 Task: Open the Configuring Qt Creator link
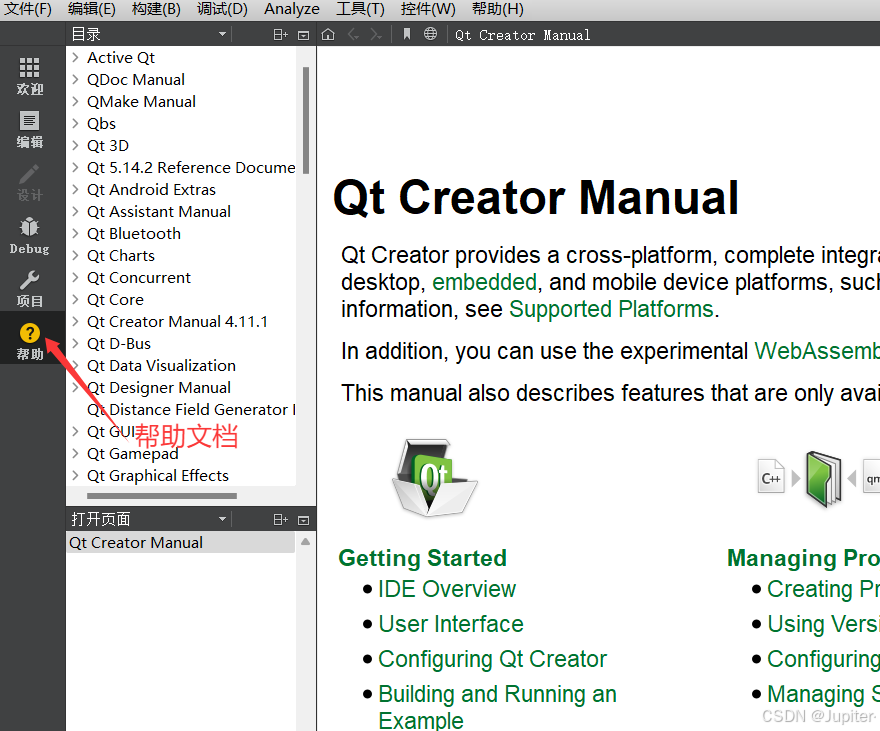(x=493, y=659)
